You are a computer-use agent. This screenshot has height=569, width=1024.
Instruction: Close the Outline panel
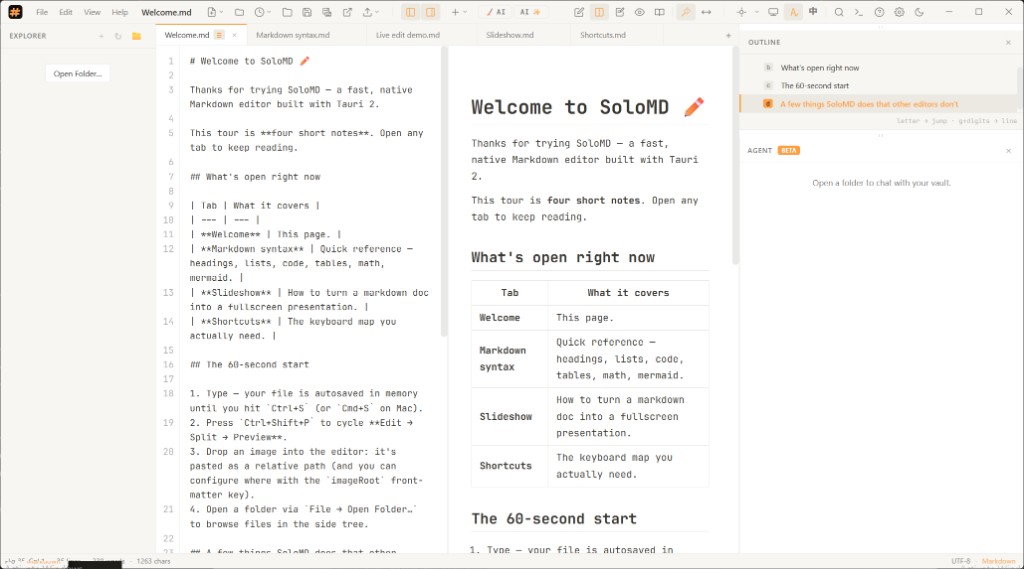[x=1008, y=42]
